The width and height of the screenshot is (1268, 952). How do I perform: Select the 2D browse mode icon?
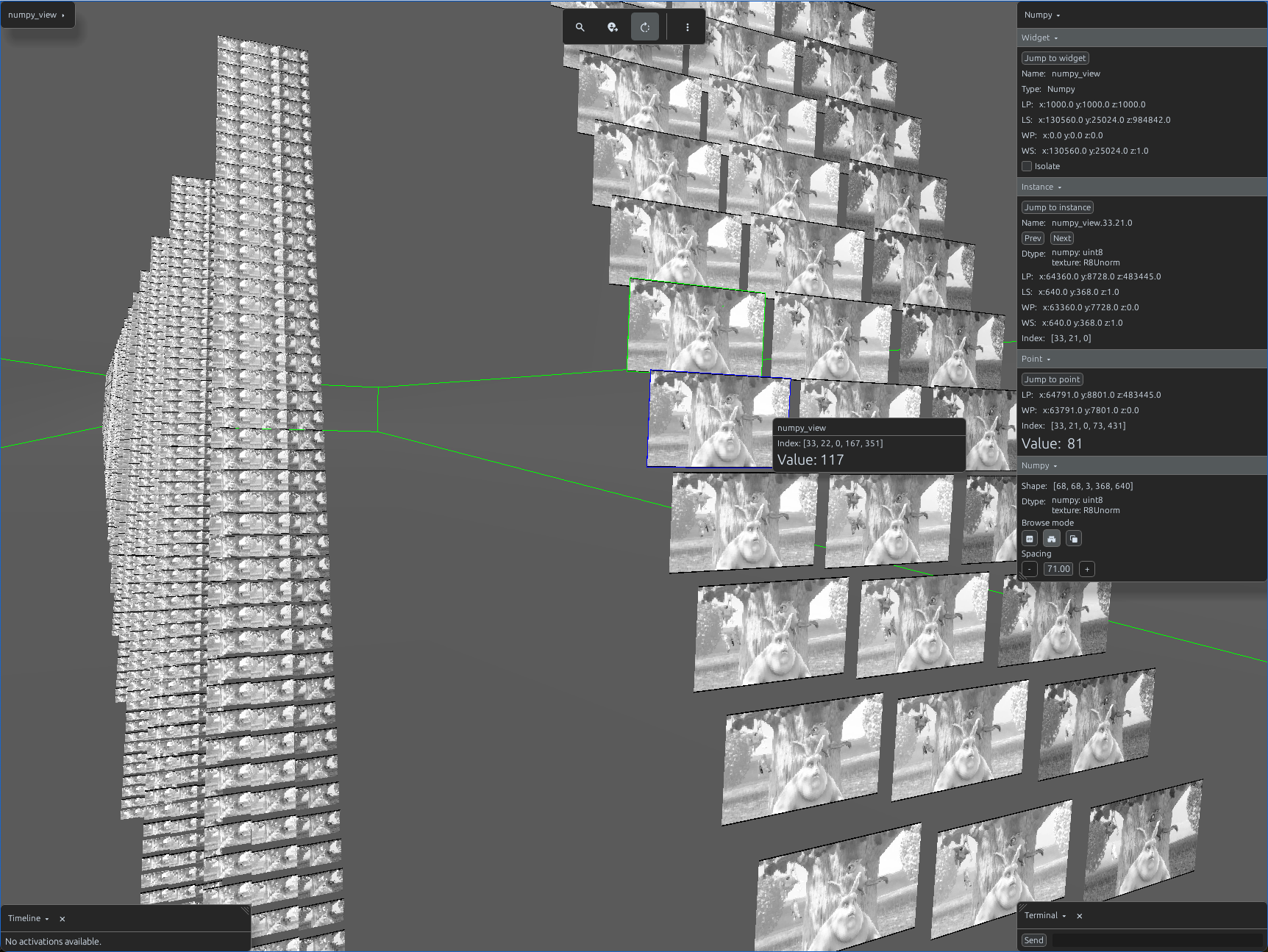[1030, 539]
